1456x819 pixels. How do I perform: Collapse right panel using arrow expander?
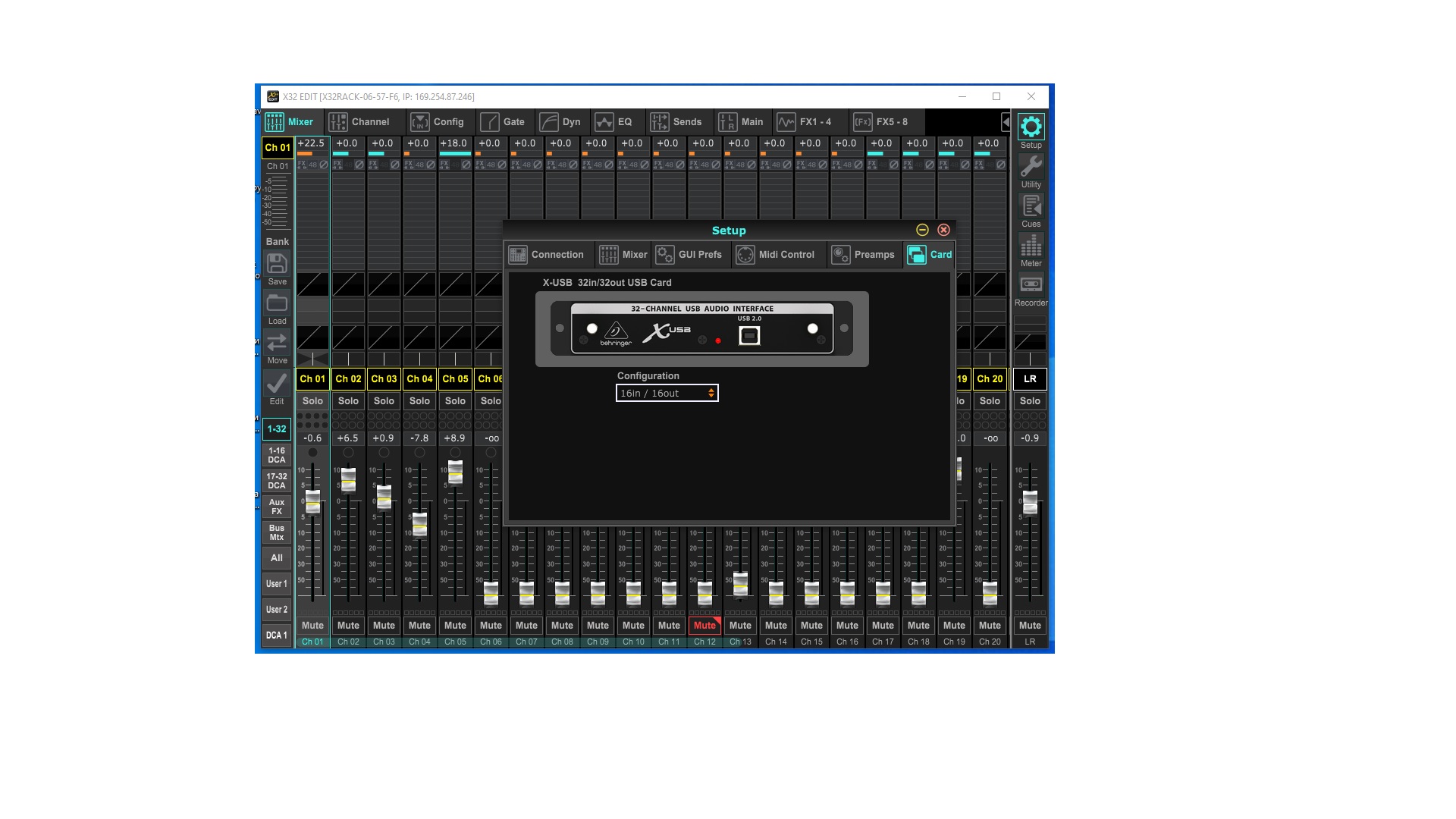1006,122
